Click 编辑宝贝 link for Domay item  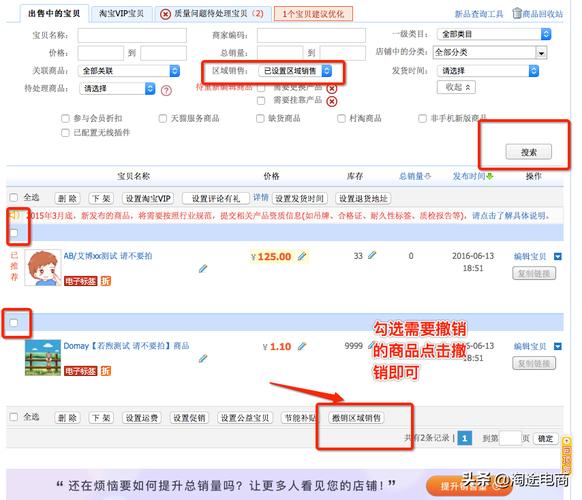(530, 346)
